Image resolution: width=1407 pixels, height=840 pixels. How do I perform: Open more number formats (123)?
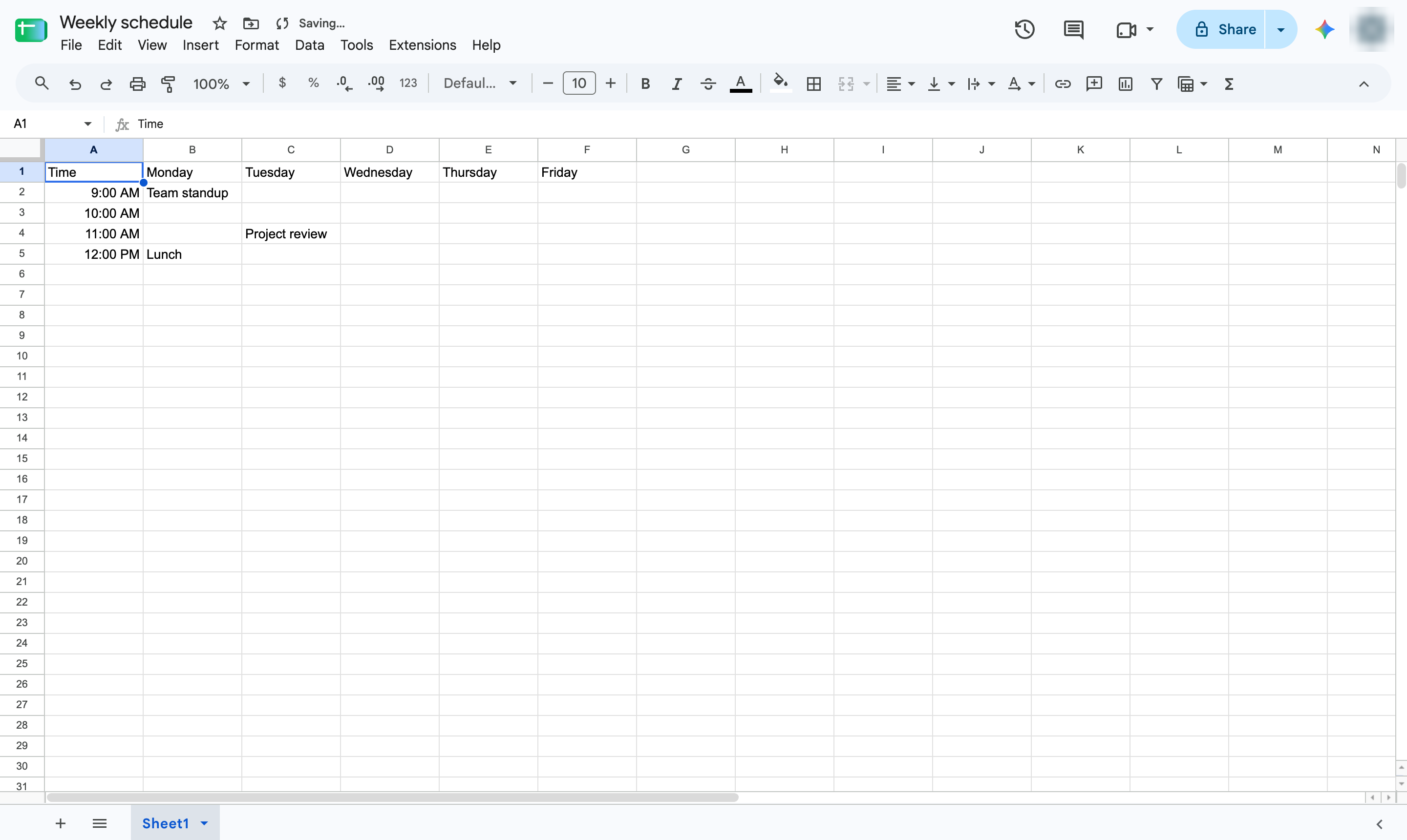(407, 84)
